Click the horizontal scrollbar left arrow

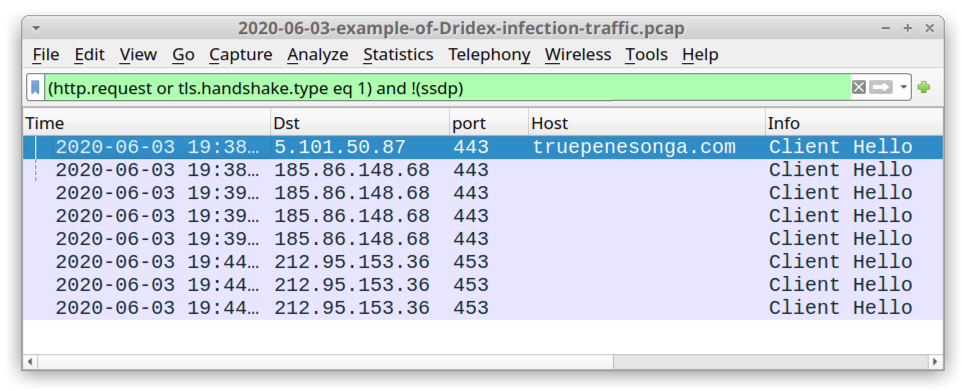tap(30, 362)
